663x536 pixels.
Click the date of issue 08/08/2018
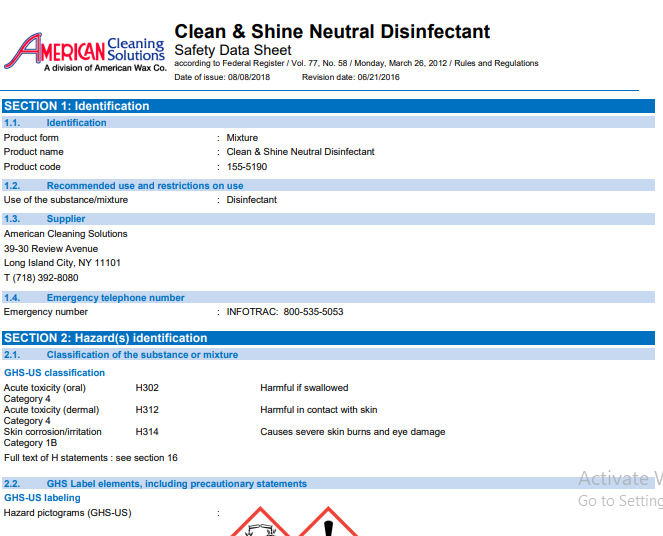pyautogui.click(x=248, y=77)
